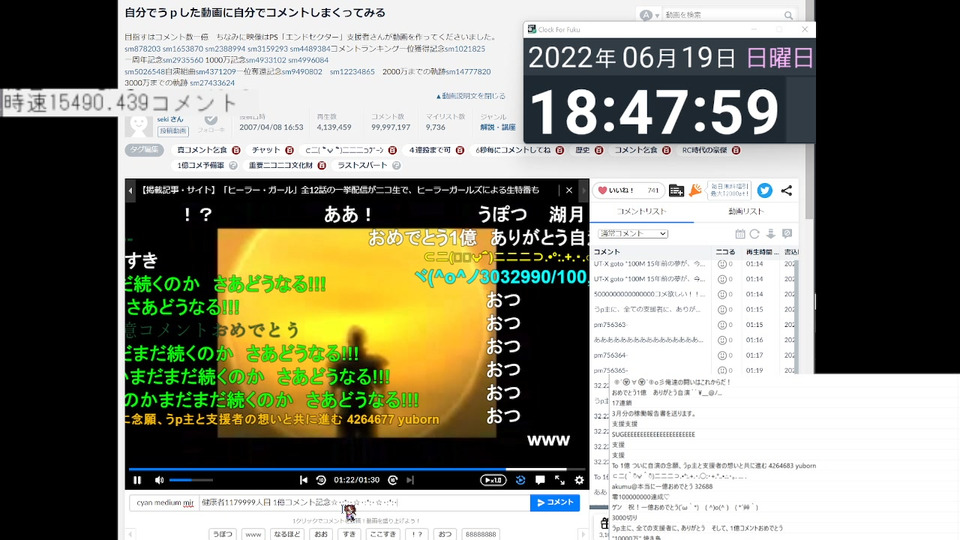Send the quick comment すき

349,534
